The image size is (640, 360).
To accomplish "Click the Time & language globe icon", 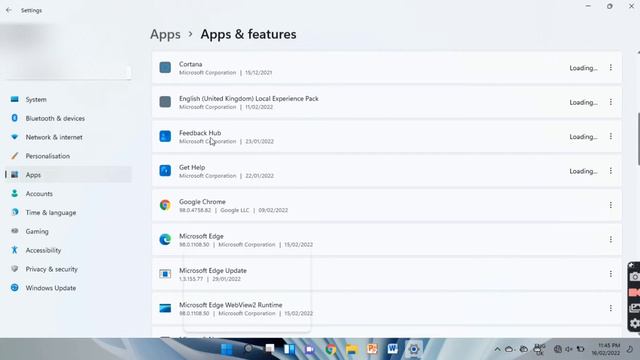I will coord(15,212).
